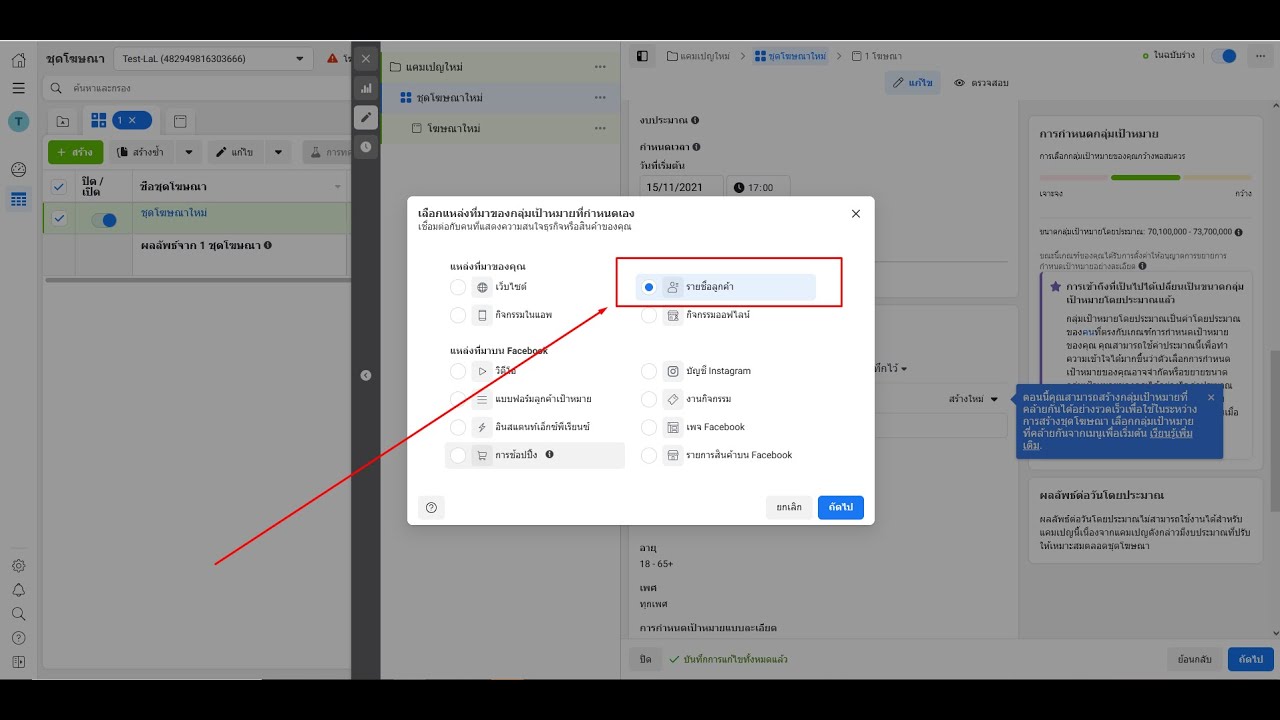Open the dialog help question-mark button
The height and width of the screenshot is (720, 1280).
431,507
